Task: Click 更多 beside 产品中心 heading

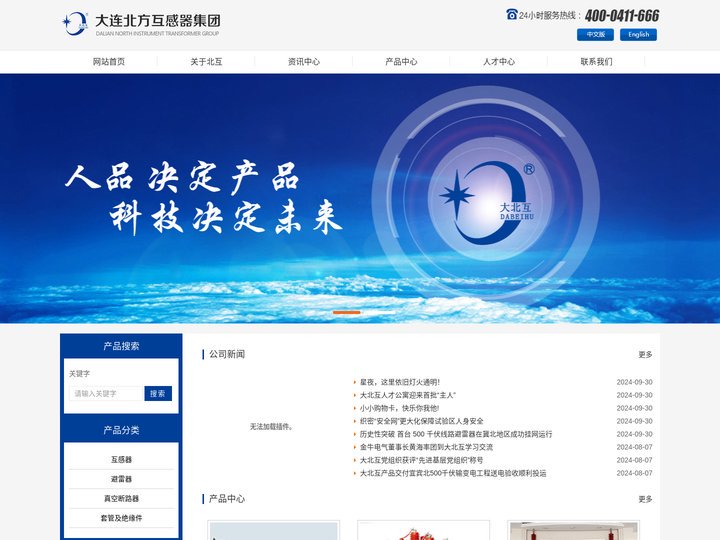Action: [x=645, y=499]
